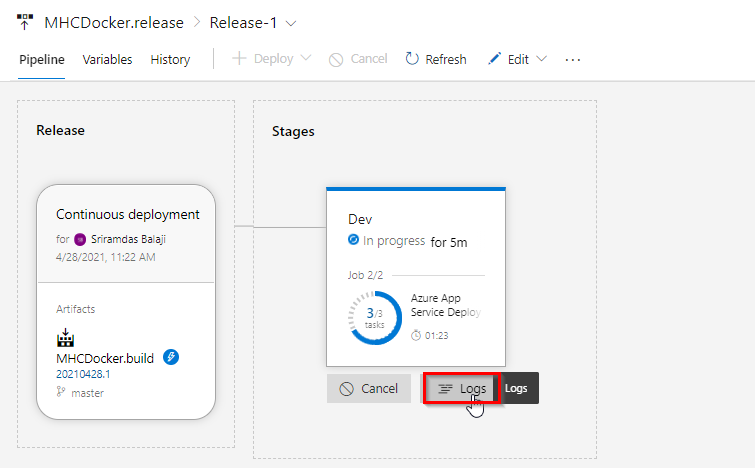Switch to the Variables tab
The height and width of the screenshot is (468, 755).
click(x=107, y=59)
